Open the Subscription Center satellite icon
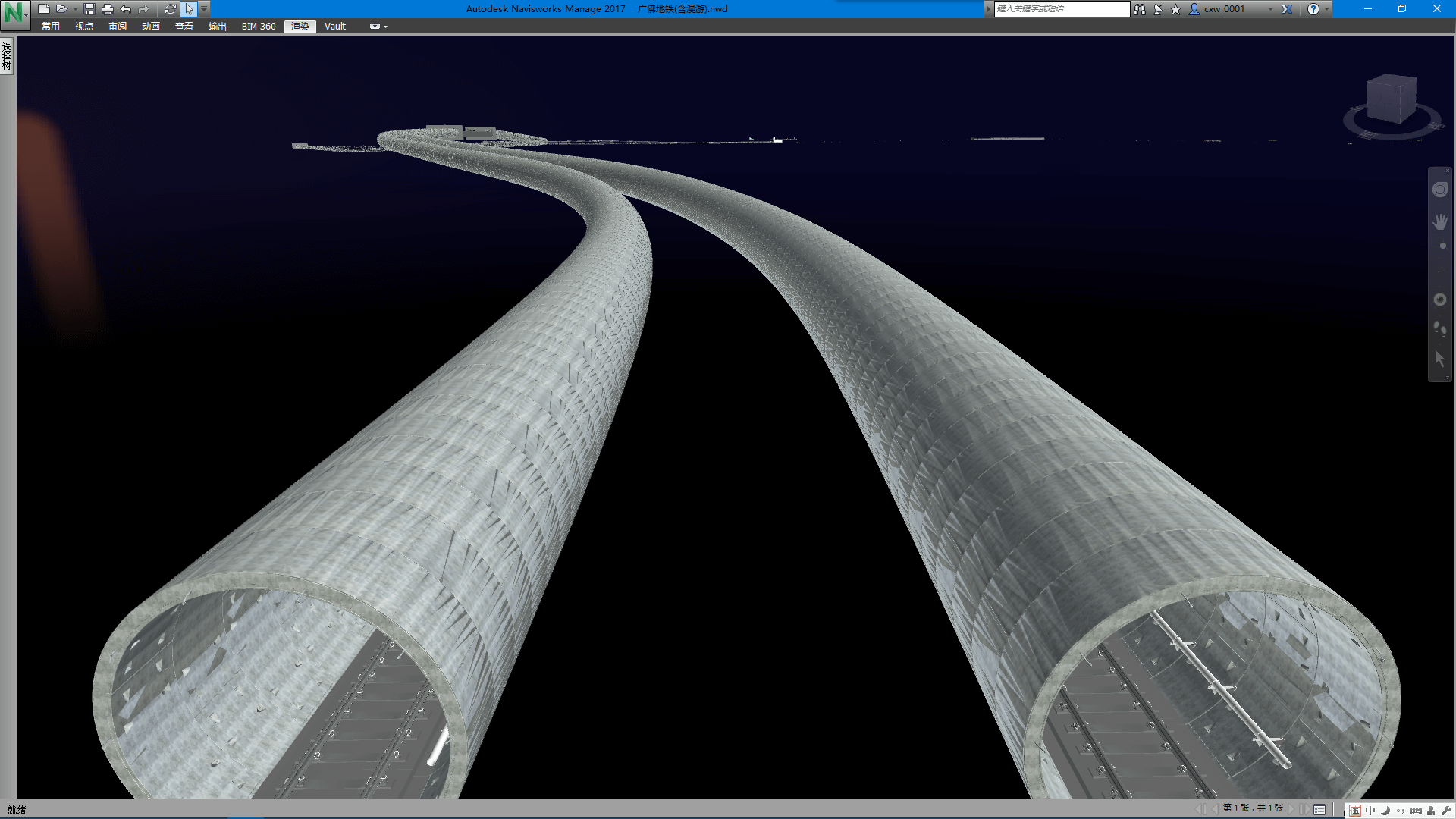The image size is (1456, 819). pos(1158,9)
